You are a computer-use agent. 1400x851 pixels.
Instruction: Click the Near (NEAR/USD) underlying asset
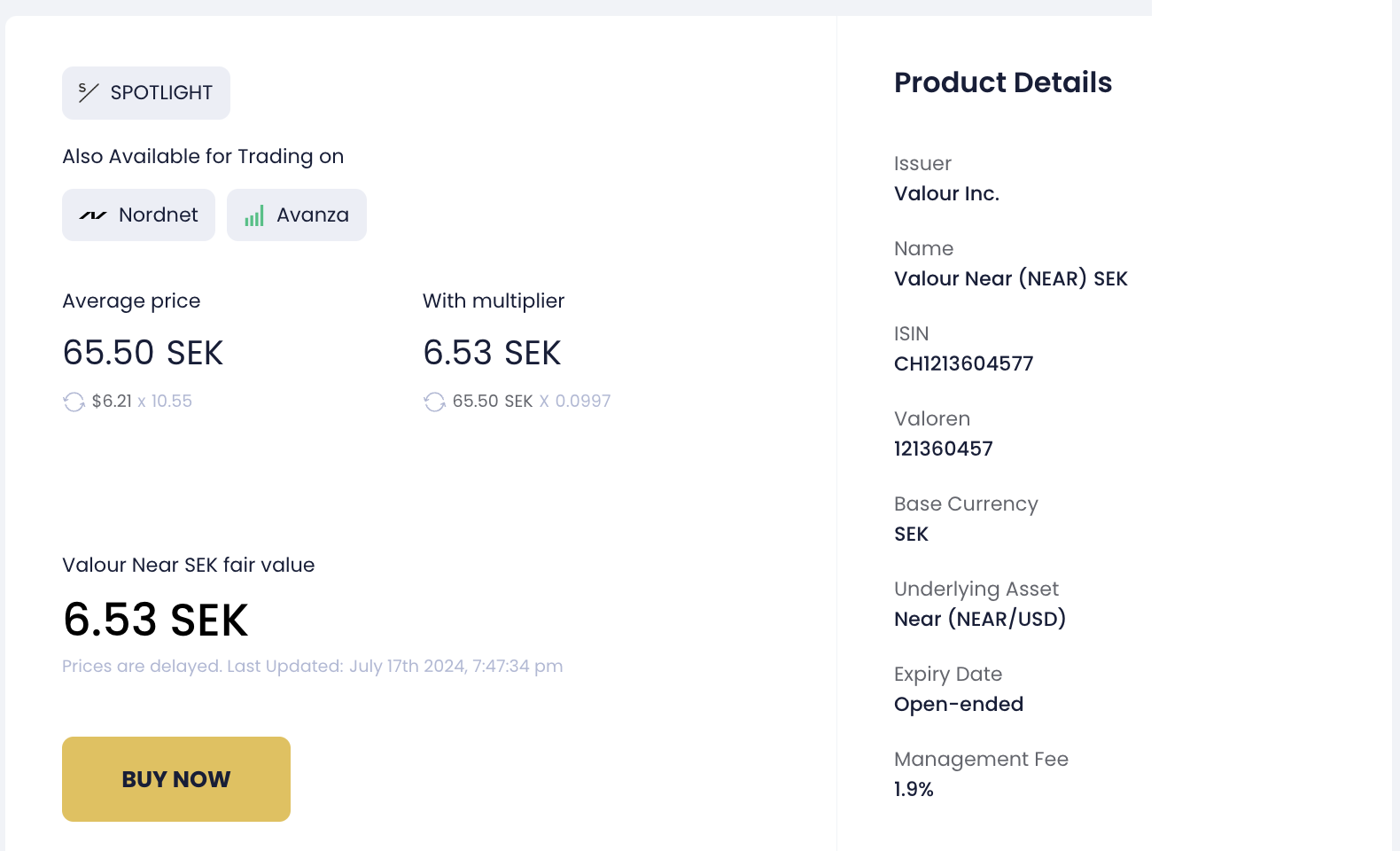pyautogui.click(x=979, y=619)
